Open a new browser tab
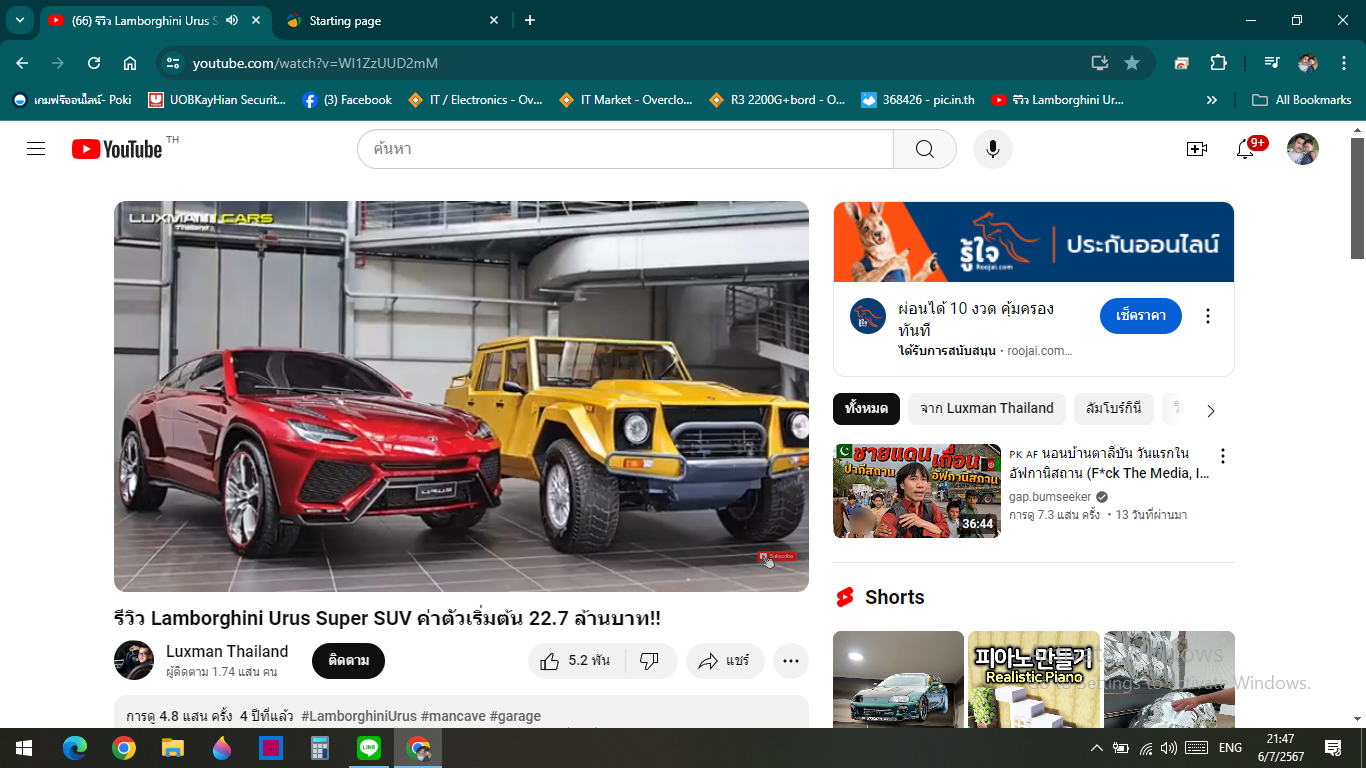The width and height of the screenshot is (1366, 768). (530, 20)
